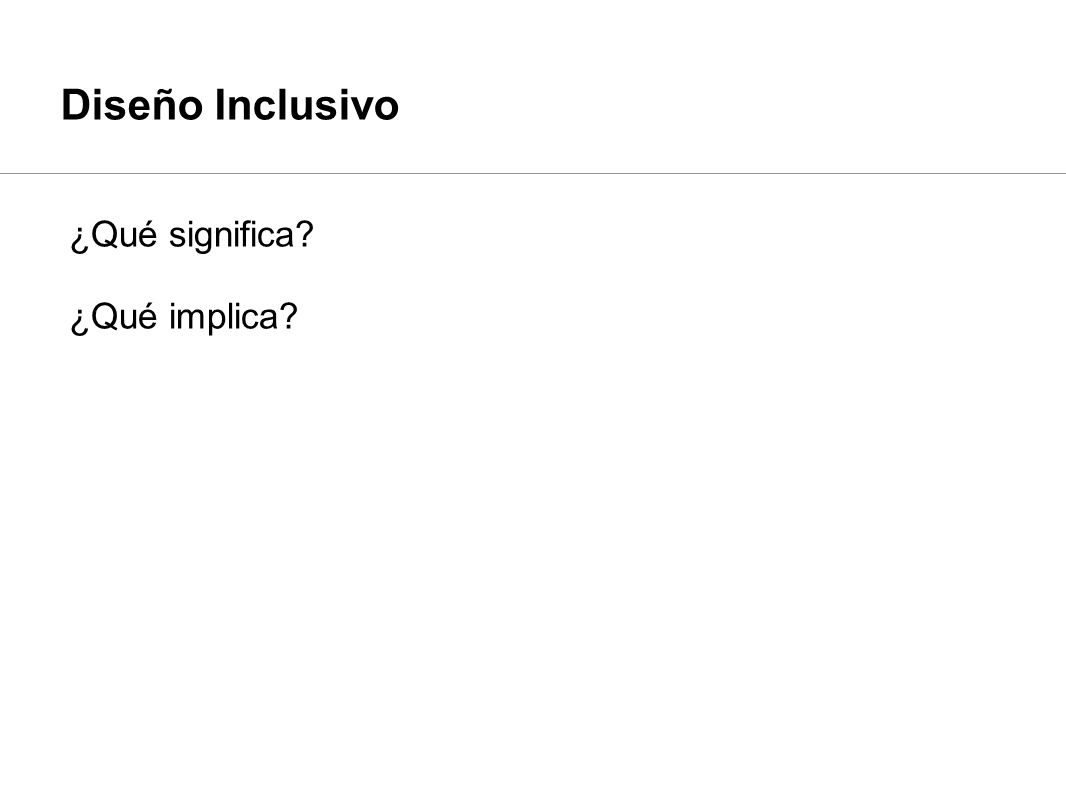Click the capital "D" of "Diseño"

coord(75,105)
